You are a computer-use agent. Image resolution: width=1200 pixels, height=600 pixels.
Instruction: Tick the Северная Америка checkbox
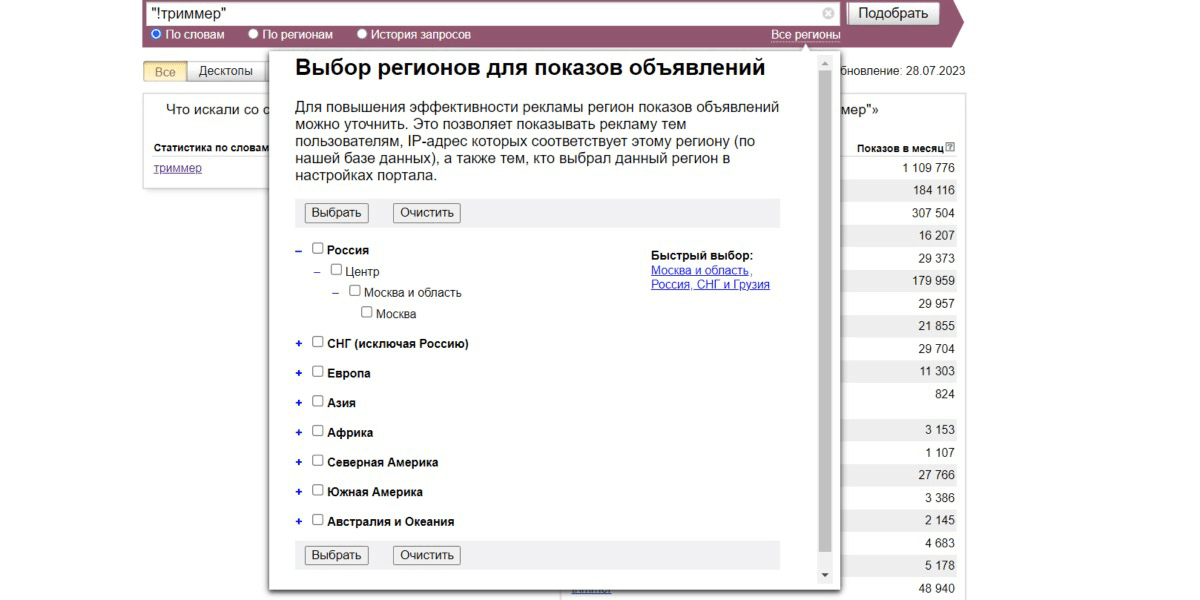coord(318,461)
